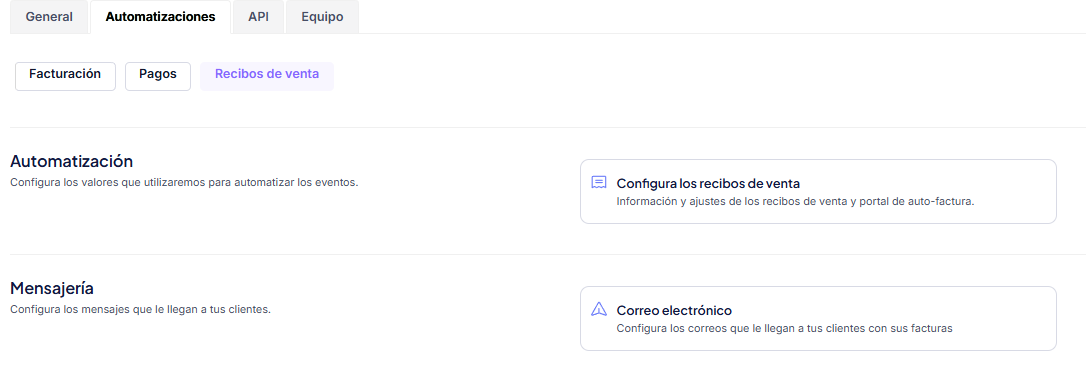The height and width of the screenshot is (372, 1086).
Task: Go to the Equipo tab
Action: 322,17
